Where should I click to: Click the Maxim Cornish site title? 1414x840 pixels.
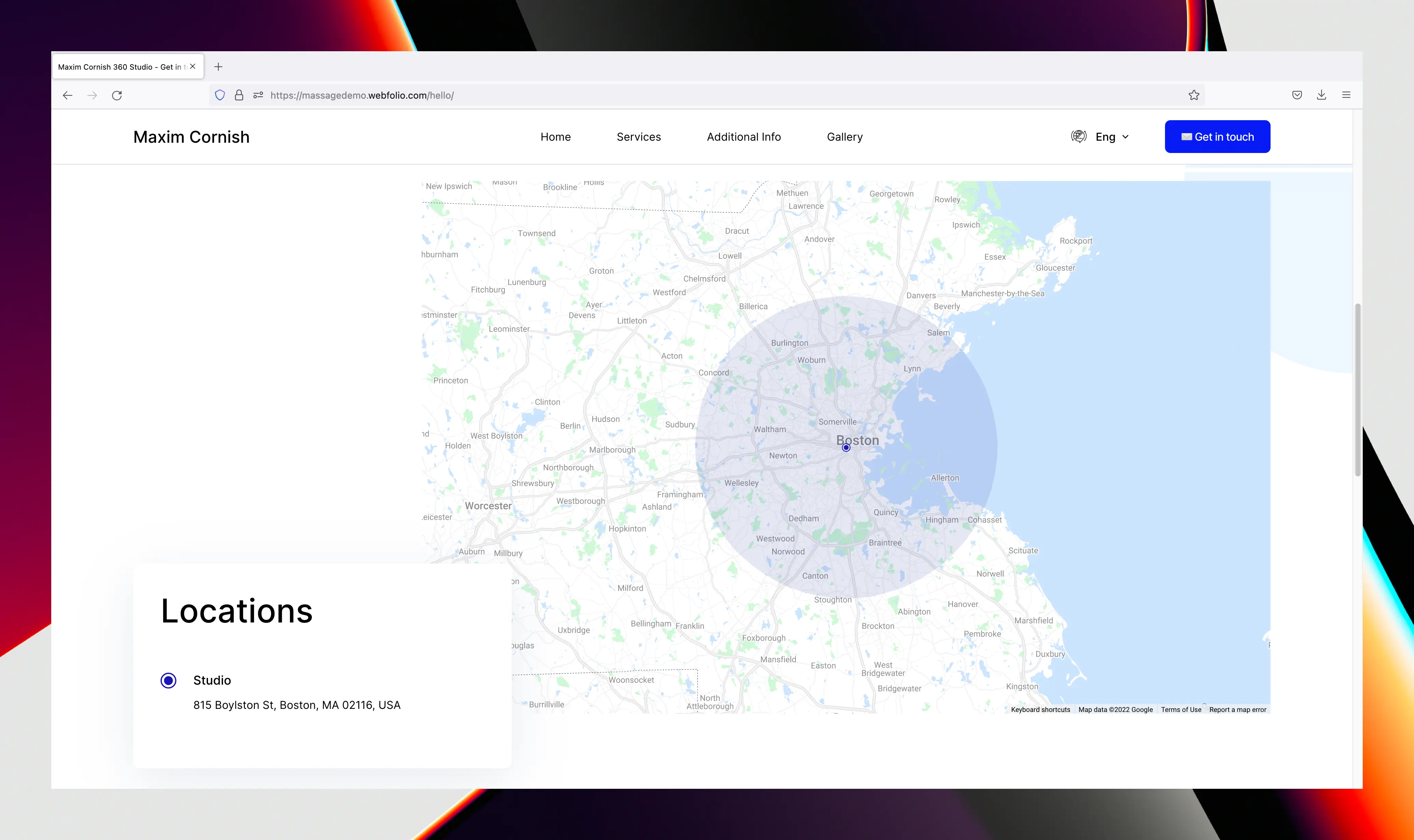pos(191,137)
